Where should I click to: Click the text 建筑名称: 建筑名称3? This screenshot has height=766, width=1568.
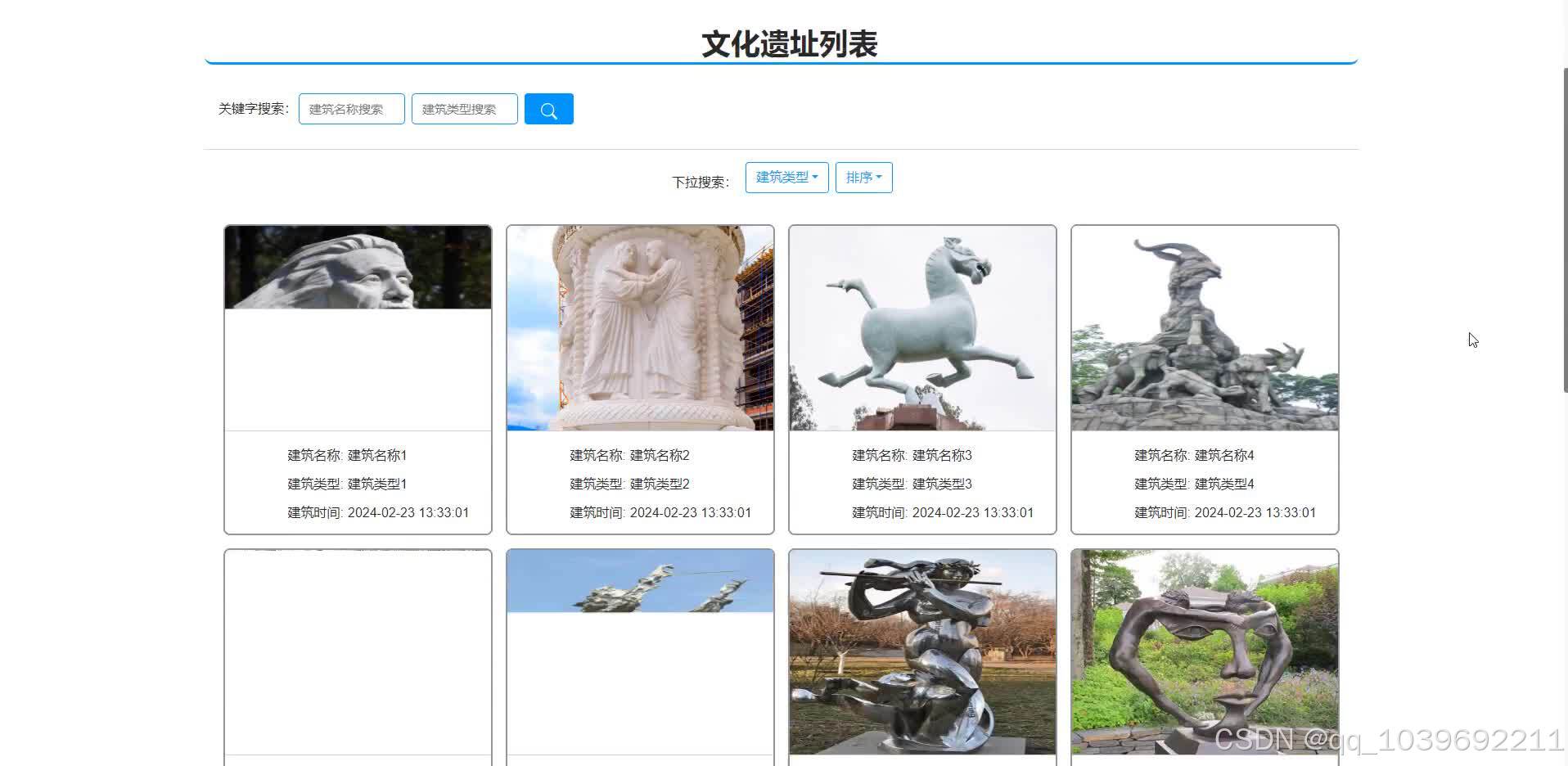click(x=912, y=455)
